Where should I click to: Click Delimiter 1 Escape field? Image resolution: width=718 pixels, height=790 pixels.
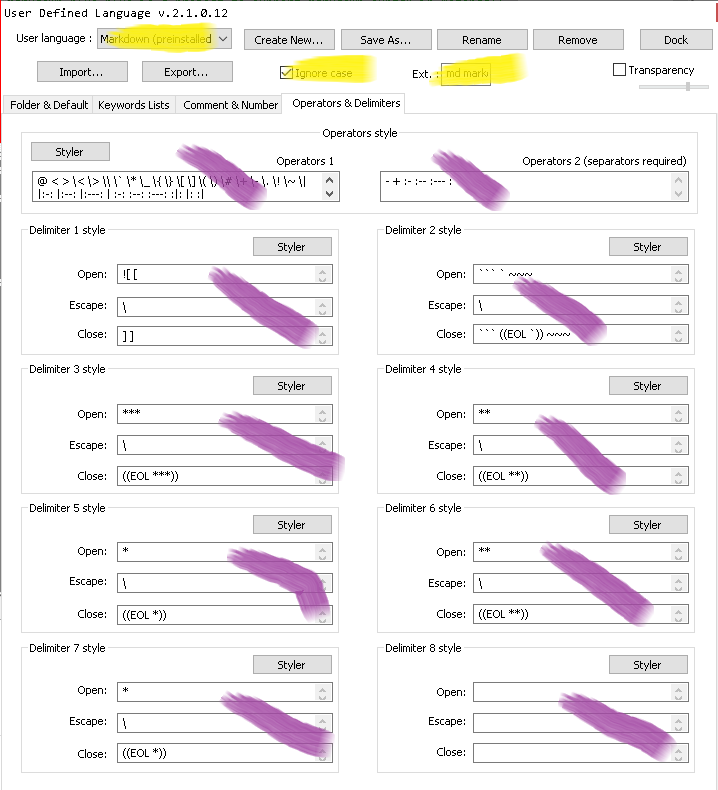pos(225,306)
